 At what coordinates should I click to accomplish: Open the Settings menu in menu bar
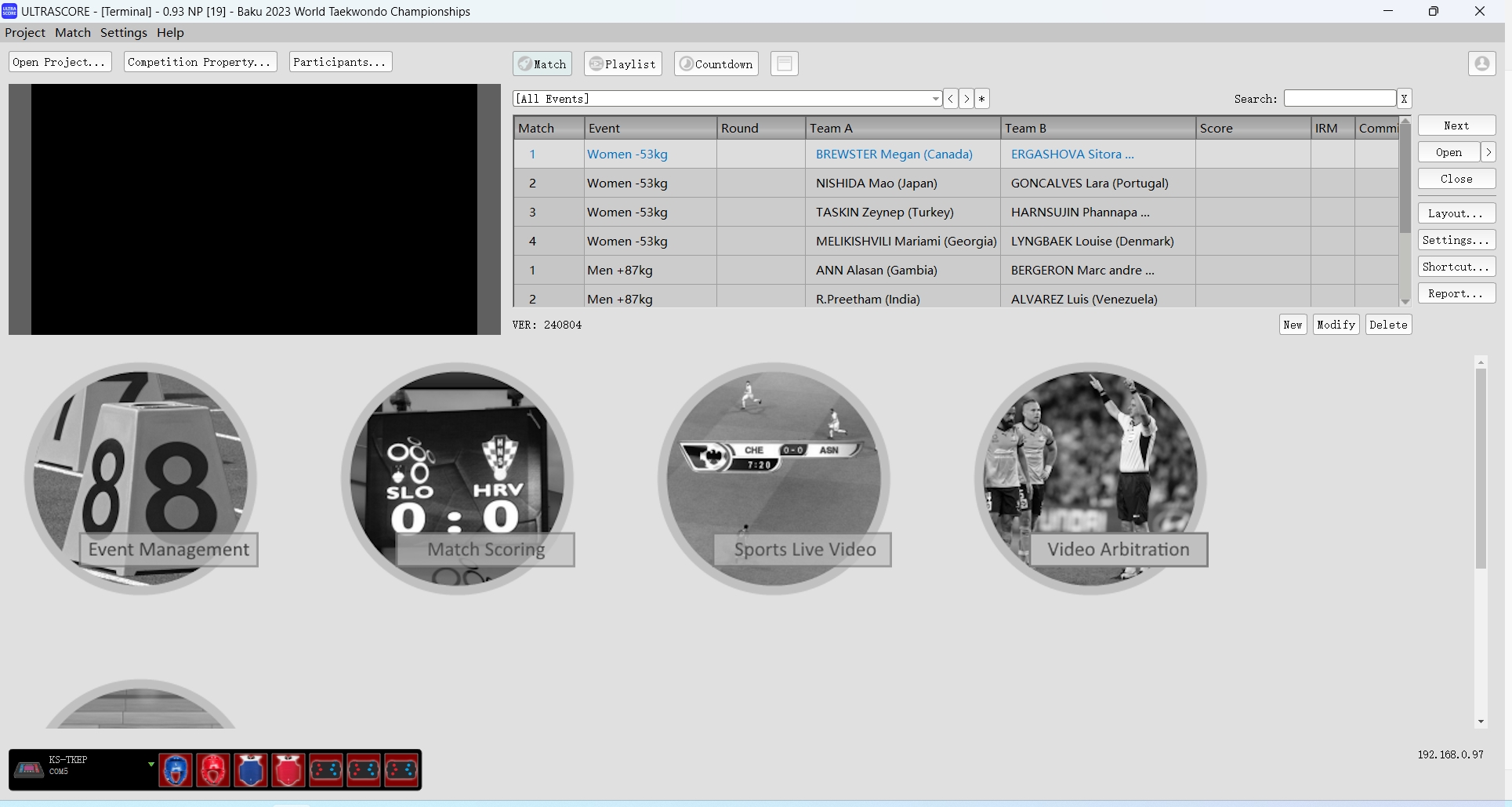(x=123, y=32)
